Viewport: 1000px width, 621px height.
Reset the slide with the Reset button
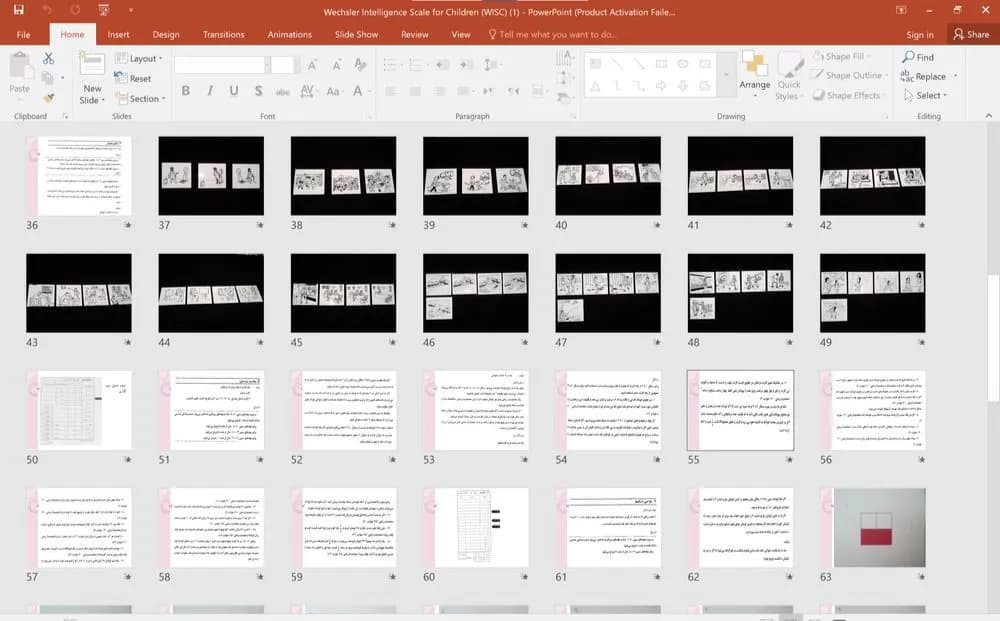133,78
